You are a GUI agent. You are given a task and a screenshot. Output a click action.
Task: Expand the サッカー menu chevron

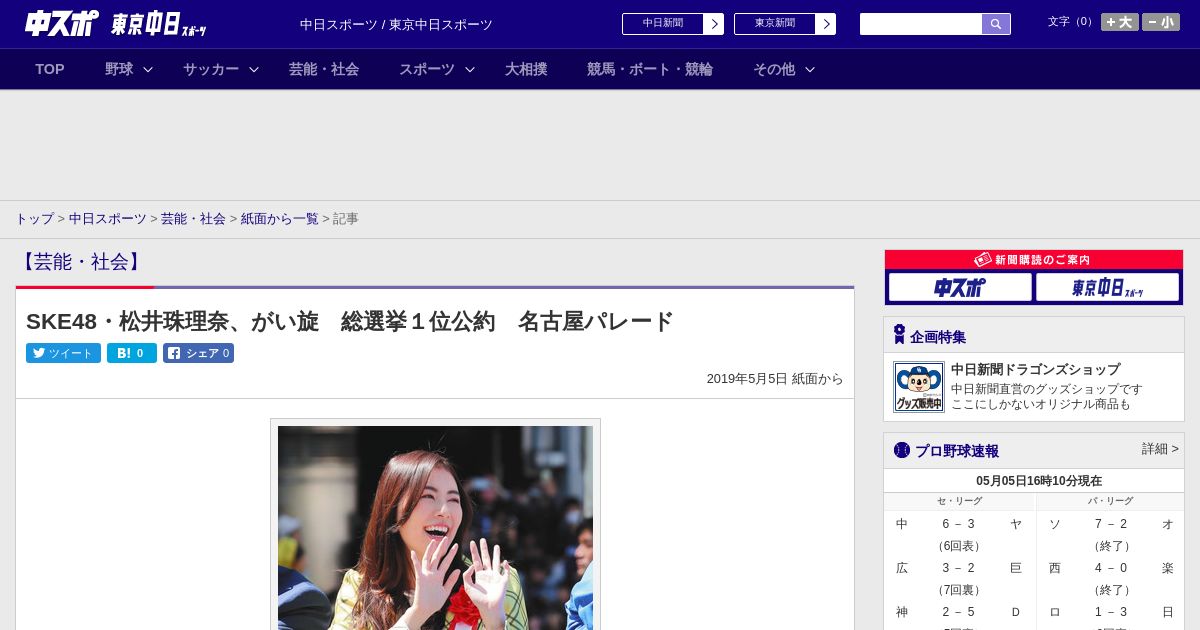click(x=254, y=69)
